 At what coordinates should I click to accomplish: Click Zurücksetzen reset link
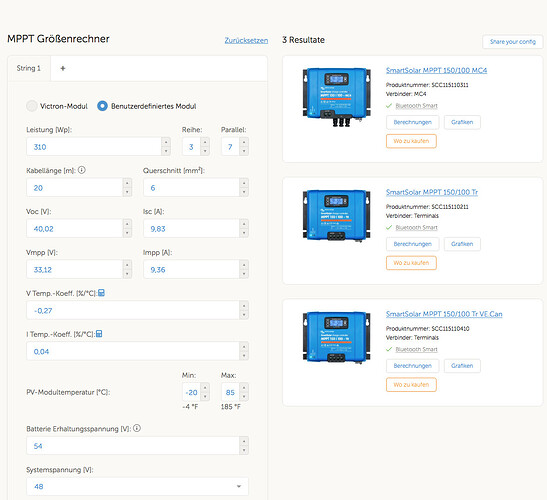[246, 40]
